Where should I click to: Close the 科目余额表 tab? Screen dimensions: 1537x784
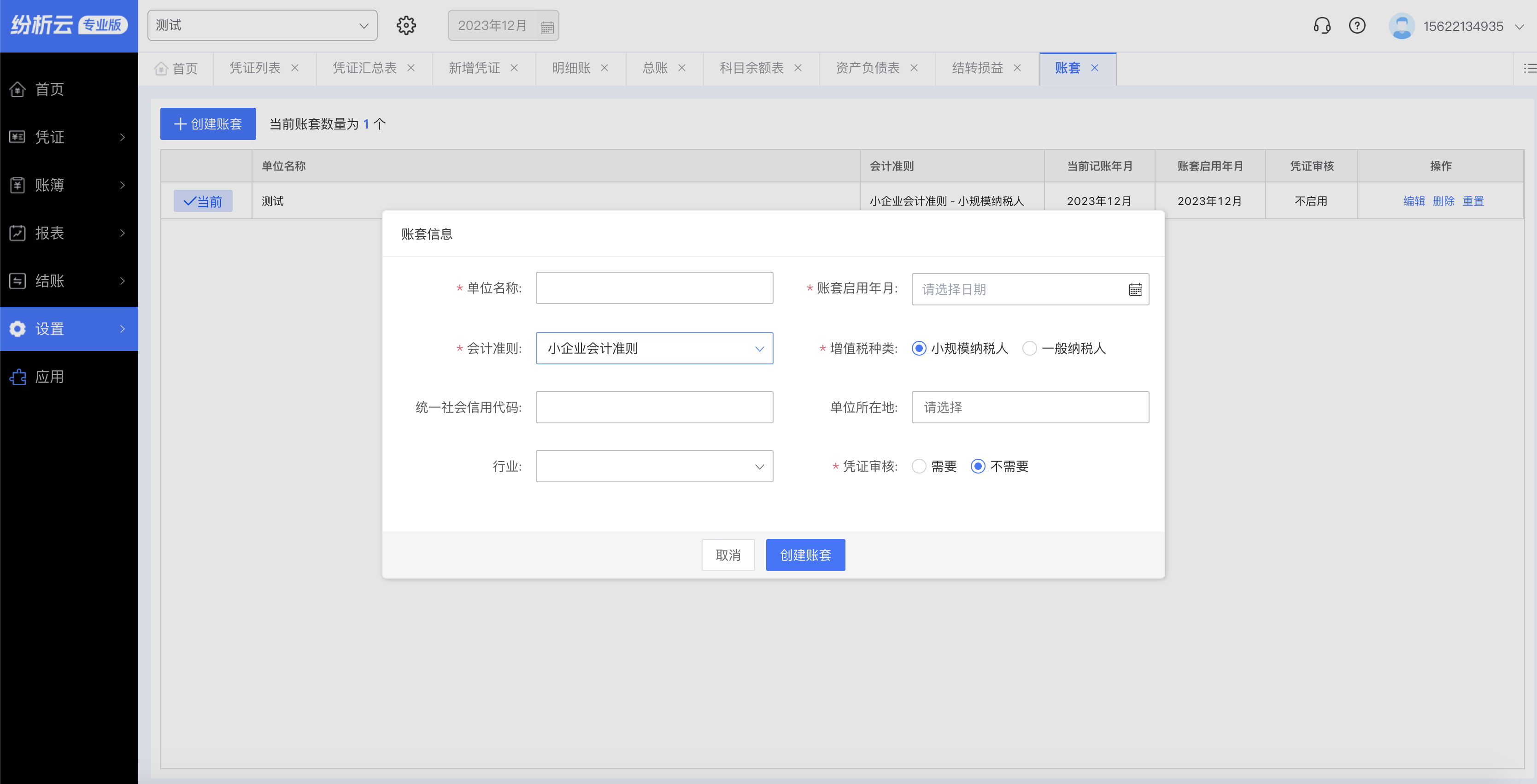pos(798,68)
